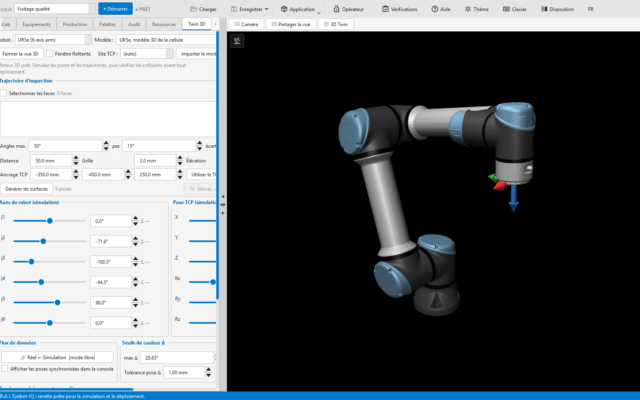Click the blue Démarrer button

[115, 9]
